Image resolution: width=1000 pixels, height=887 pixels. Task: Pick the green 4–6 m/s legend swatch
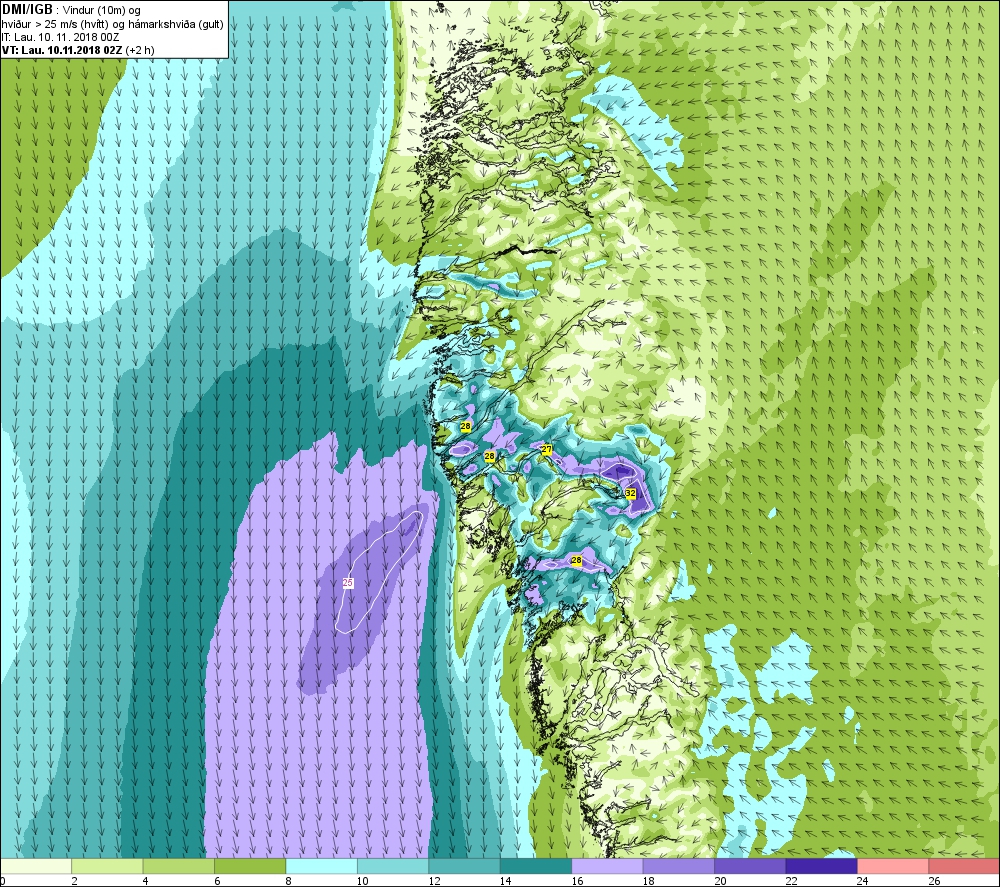pos(179,866)
